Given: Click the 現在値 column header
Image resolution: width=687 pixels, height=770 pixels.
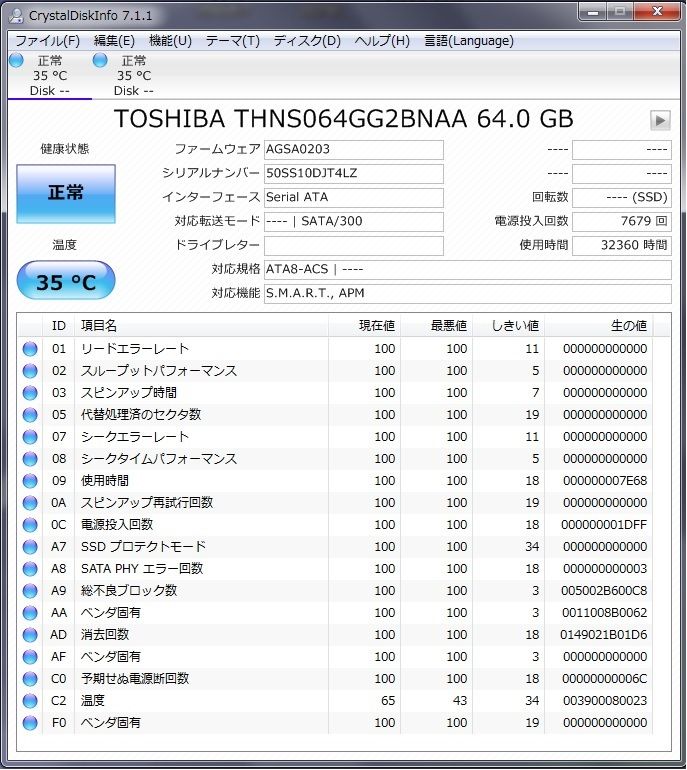Looking at the screenshot, I should (x=364, y=326).
